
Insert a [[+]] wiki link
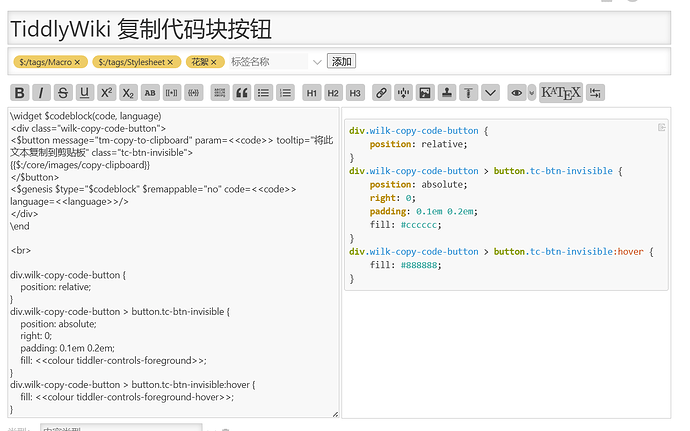point(172,93)
